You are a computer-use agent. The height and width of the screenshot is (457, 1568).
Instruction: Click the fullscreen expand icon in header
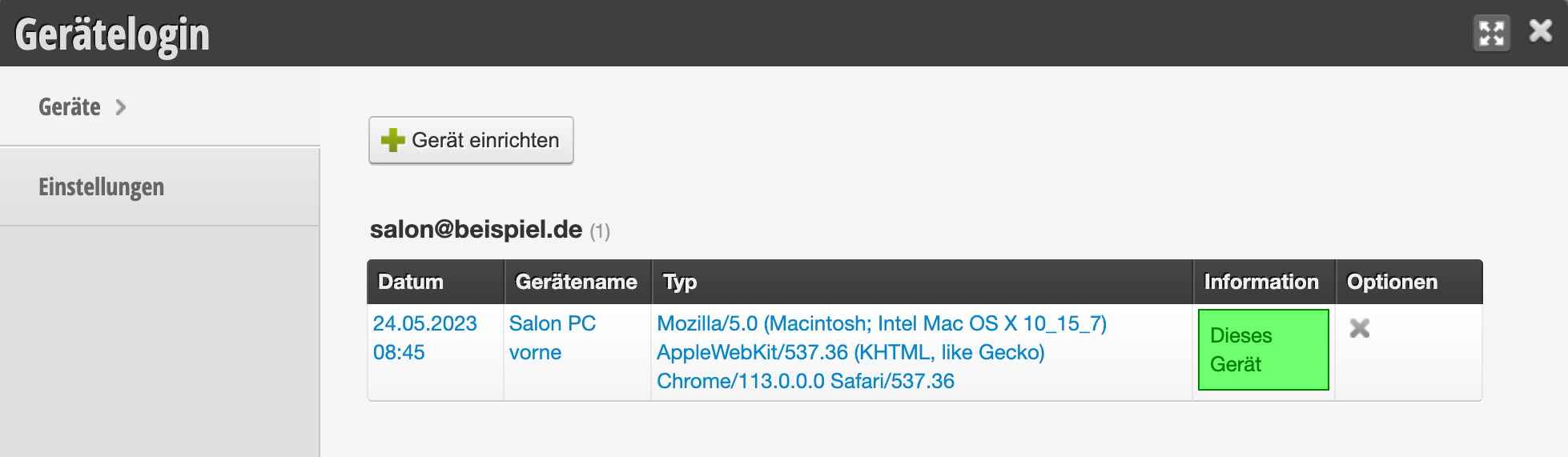point(1492,34)
